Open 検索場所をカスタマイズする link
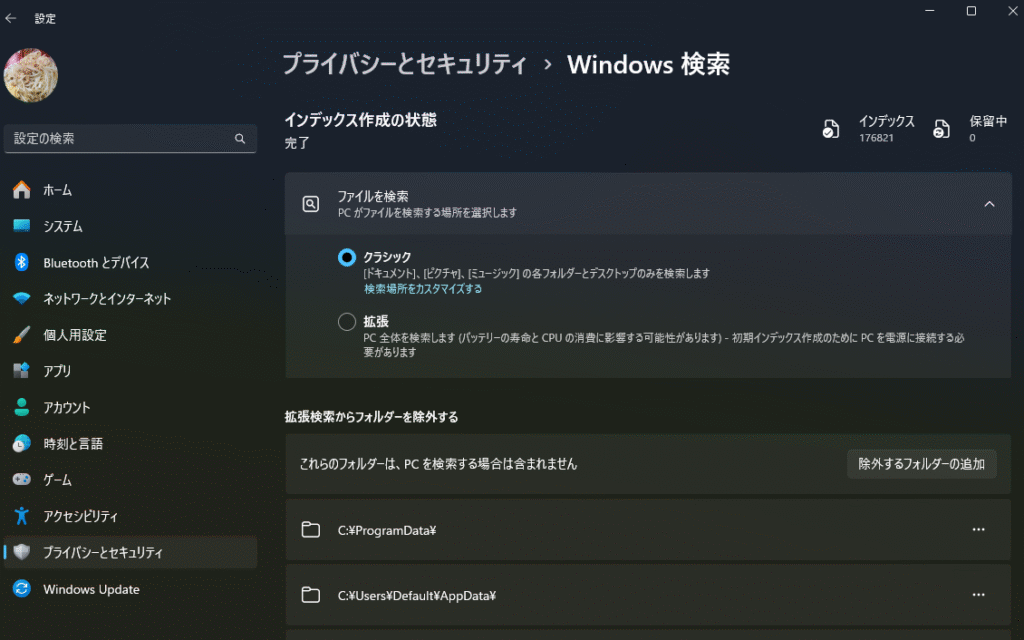Screen dimensions: 1024x640 tap(423, 289)
